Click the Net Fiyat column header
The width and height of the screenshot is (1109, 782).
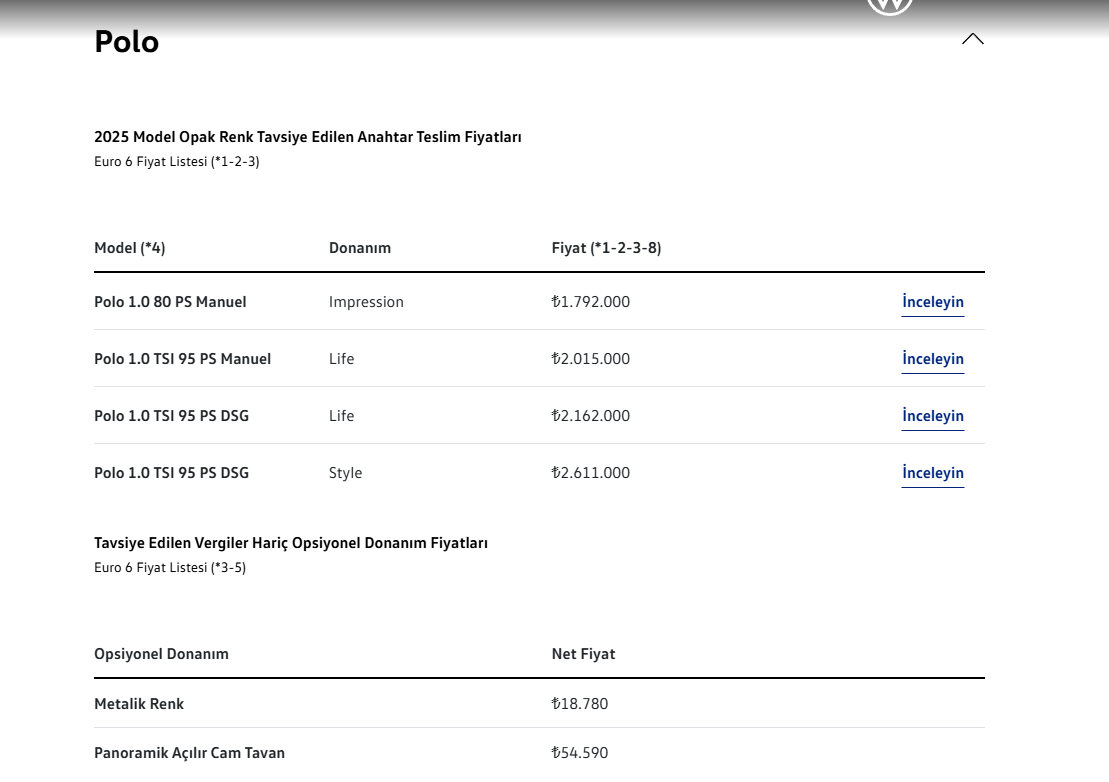pos(583,654)
